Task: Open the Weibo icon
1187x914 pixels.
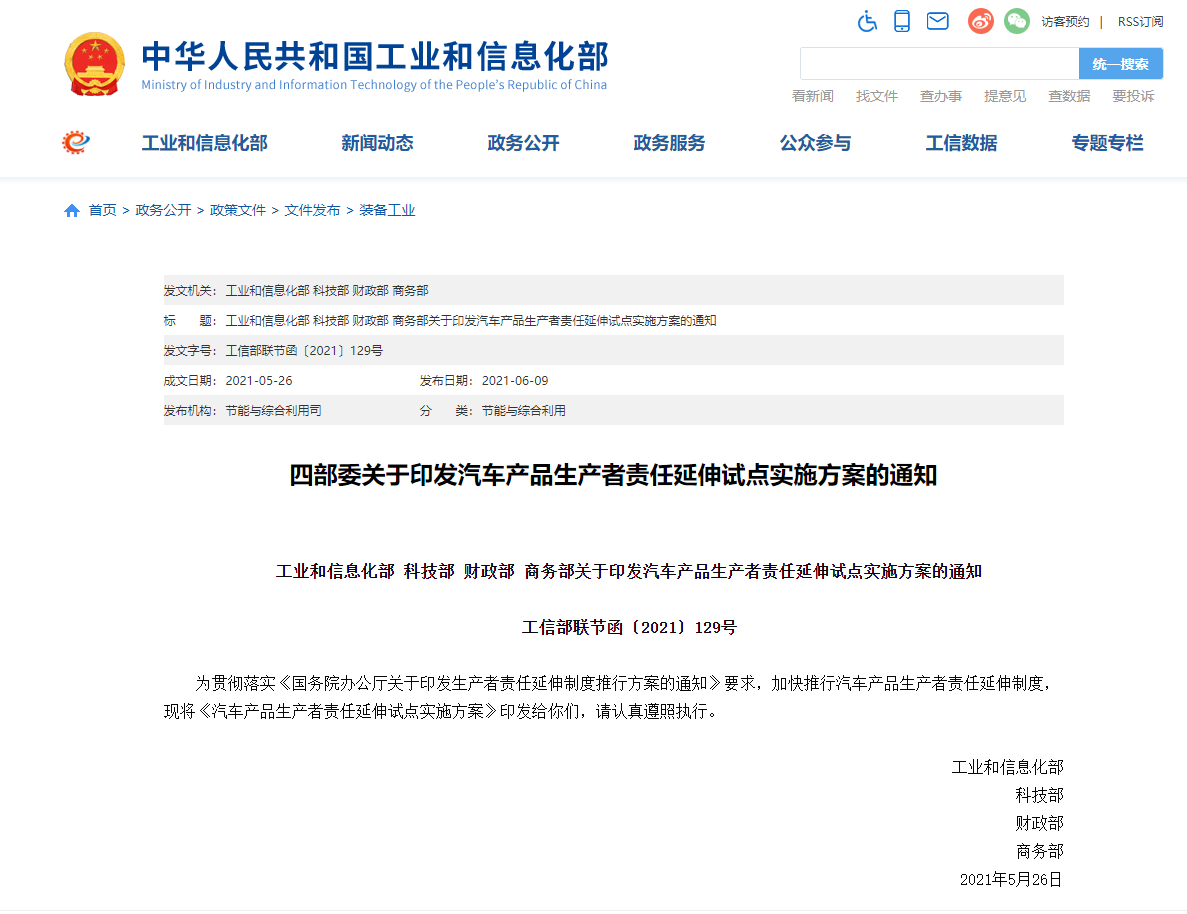Action: pyautogui.click(x=980, y=21)
